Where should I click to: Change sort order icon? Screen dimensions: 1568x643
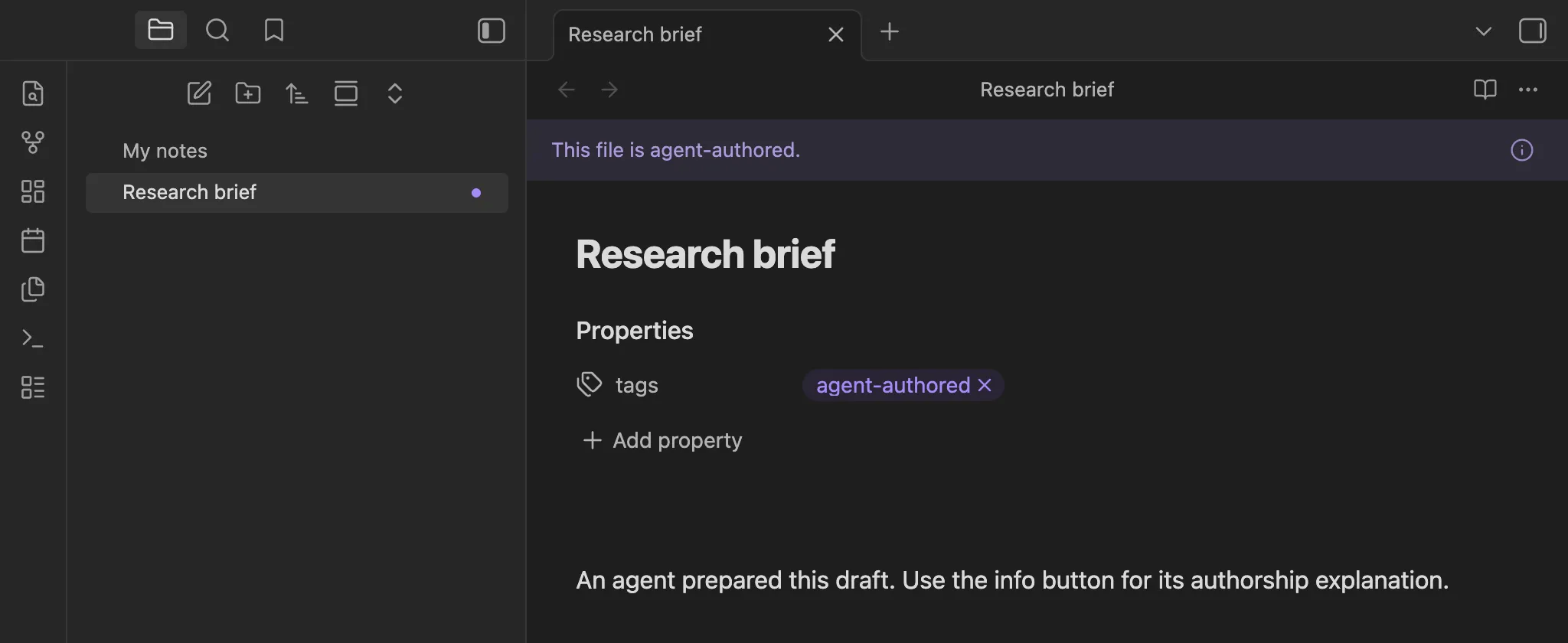click(297, 93)
